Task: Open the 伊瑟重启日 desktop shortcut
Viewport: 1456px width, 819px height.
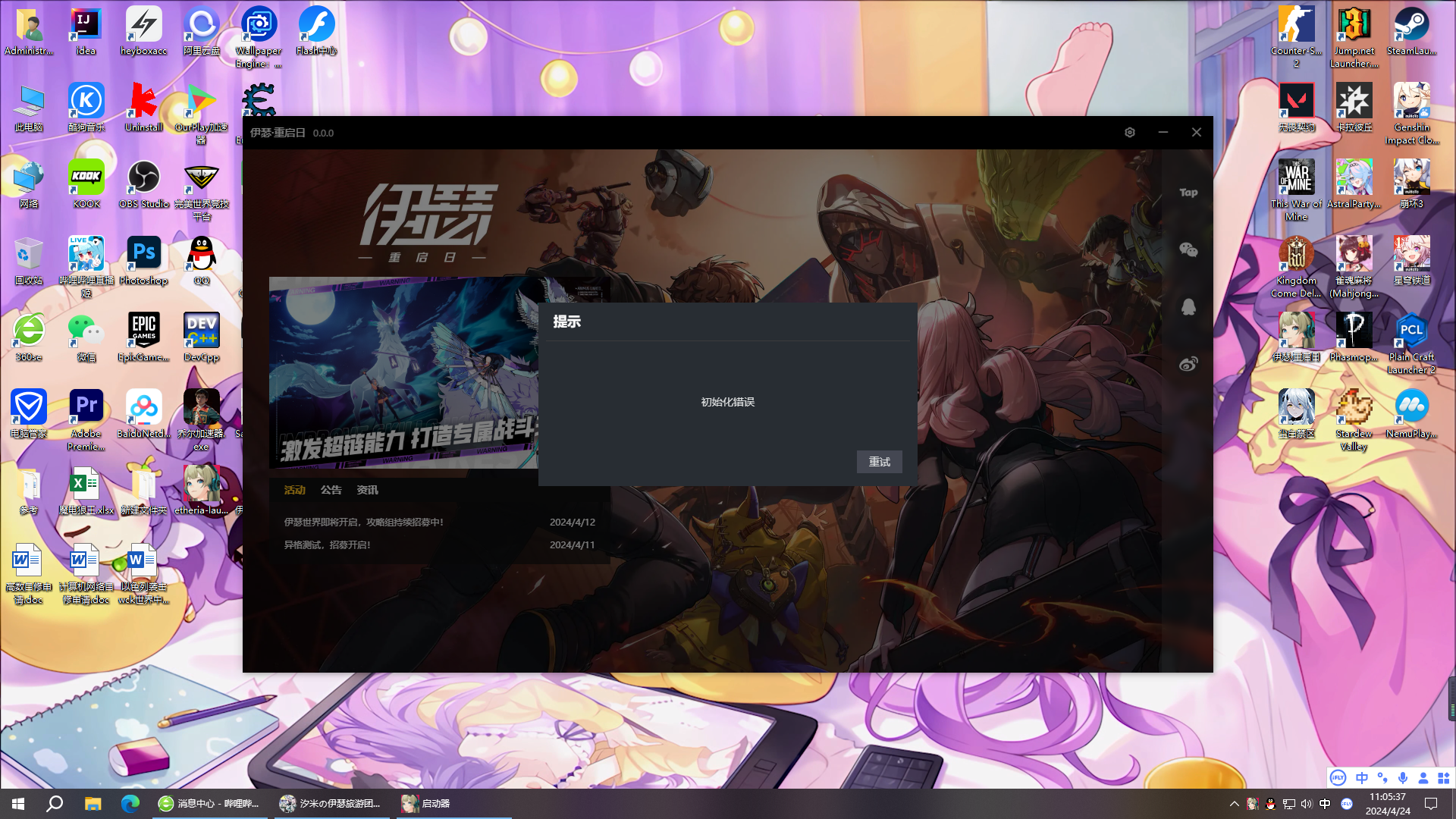Action: click(x=1296, y=337)
